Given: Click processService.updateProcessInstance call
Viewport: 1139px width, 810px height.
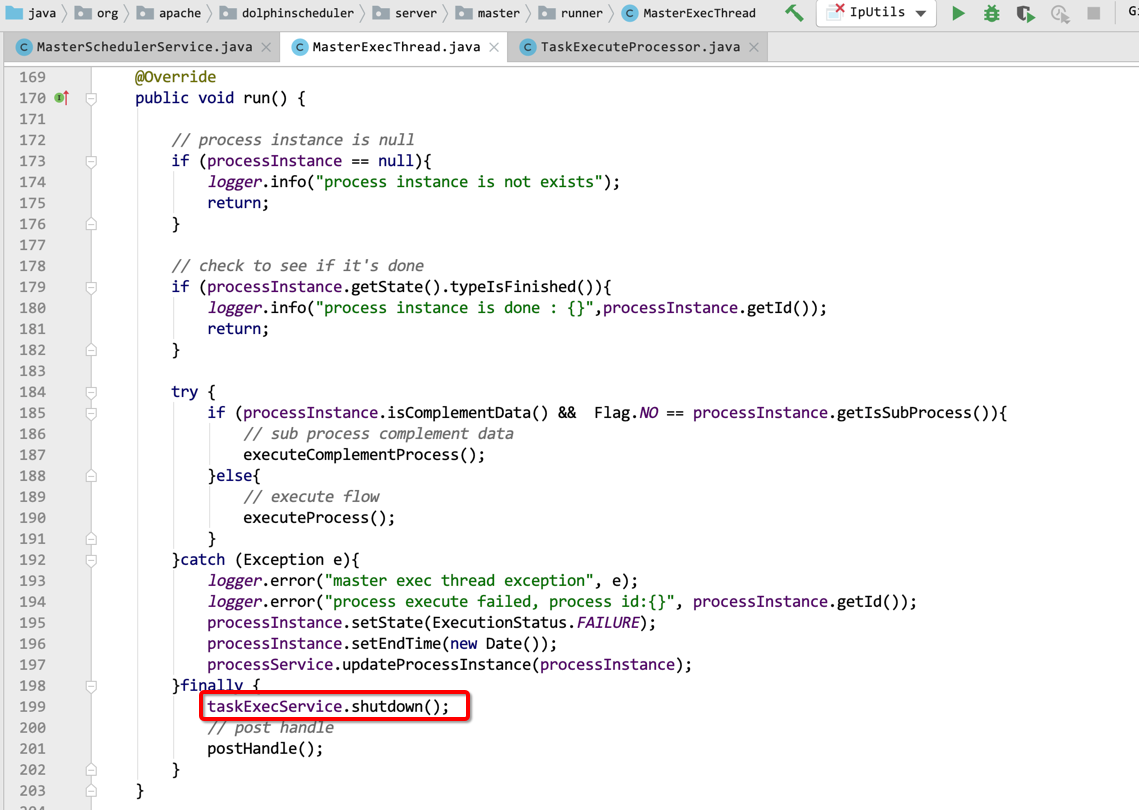Looking at the screenshot, I should pyautogui.click(x=449, y=665).
